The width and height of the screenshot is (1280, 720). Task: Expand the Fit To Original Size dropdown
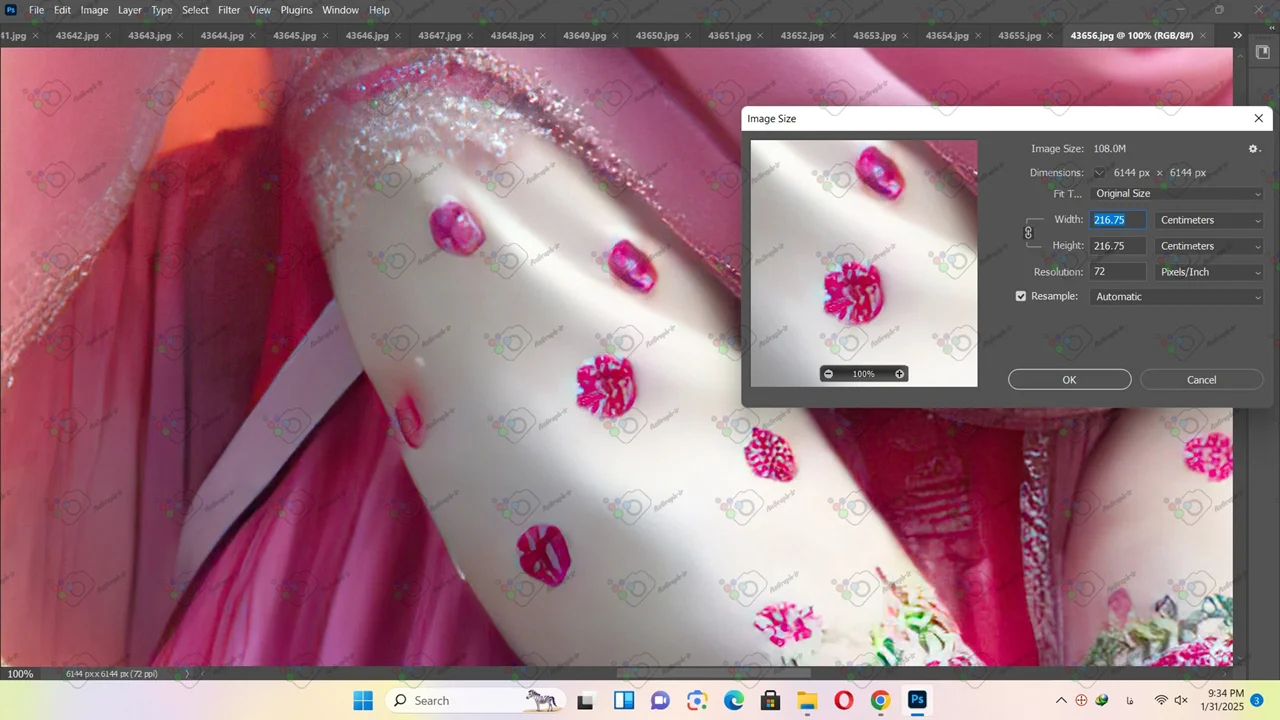[1177, 194]
